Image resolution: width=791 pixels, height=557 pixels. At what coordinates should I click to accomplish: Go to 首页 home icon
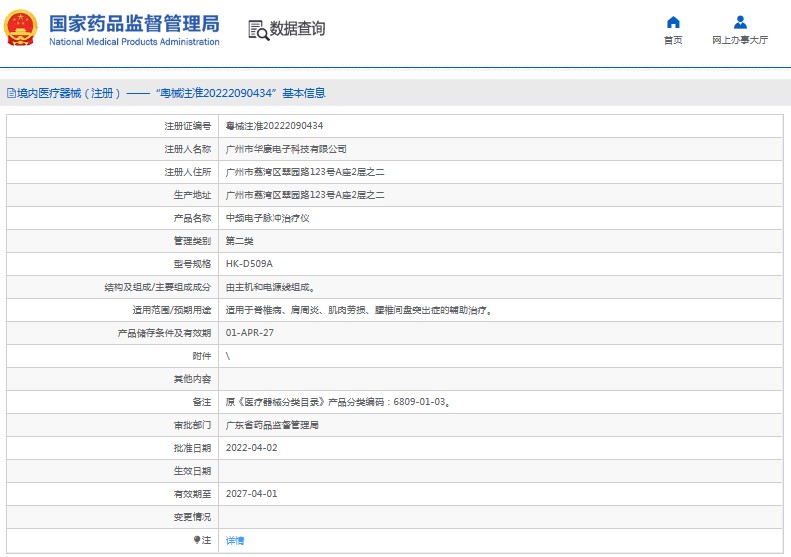point(673,22)
